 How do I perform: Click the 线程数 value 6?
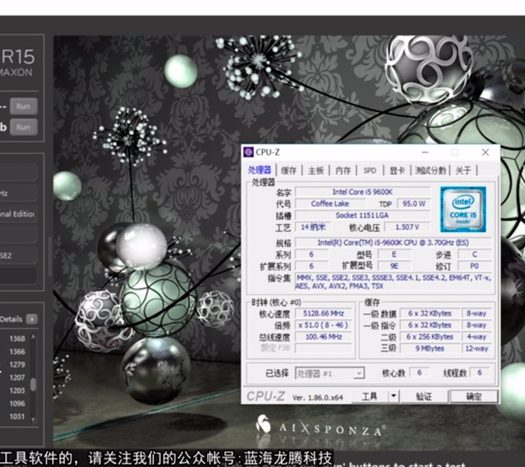479,373
